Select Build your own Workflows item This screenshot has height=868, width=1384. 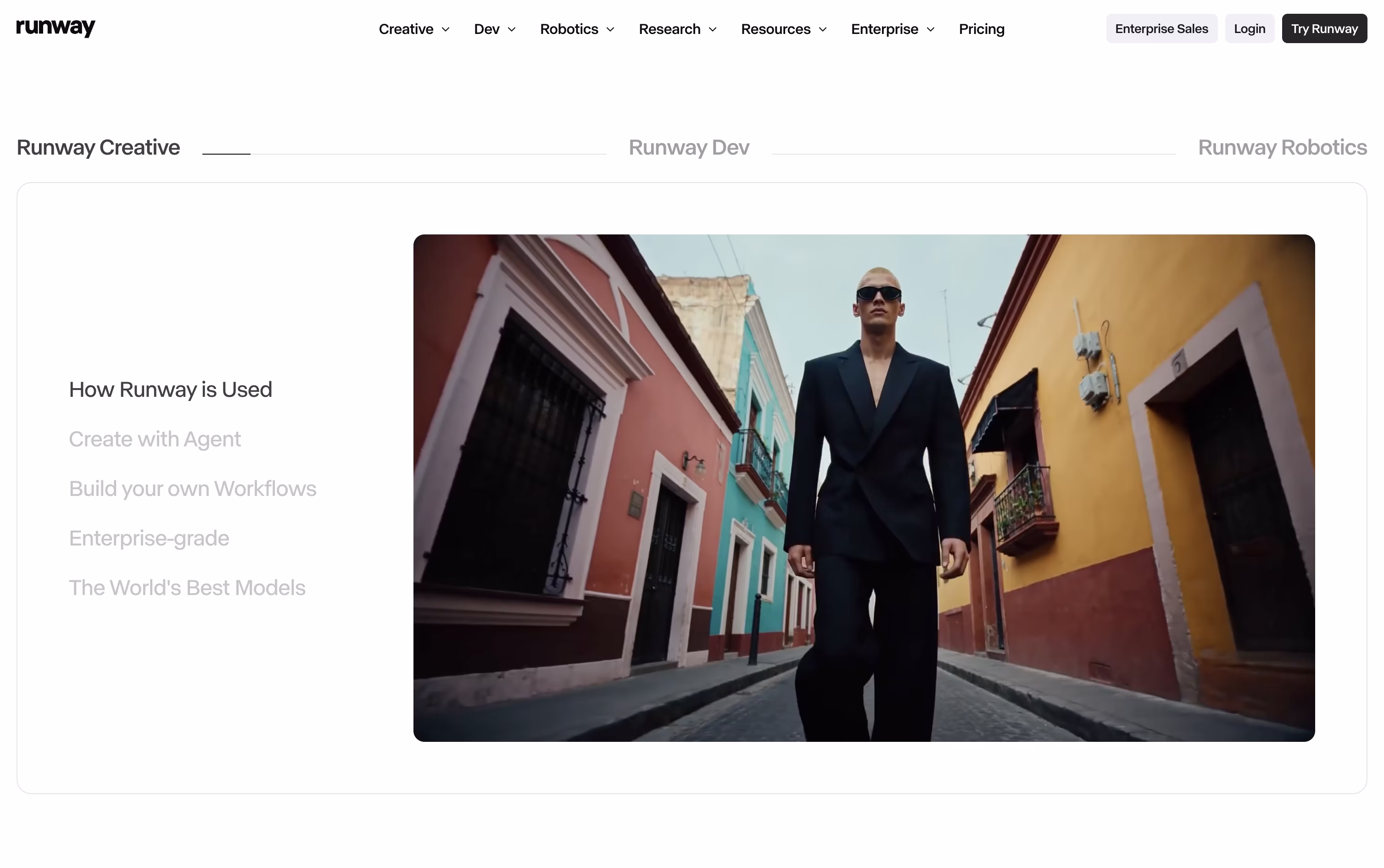click(192, 489)
